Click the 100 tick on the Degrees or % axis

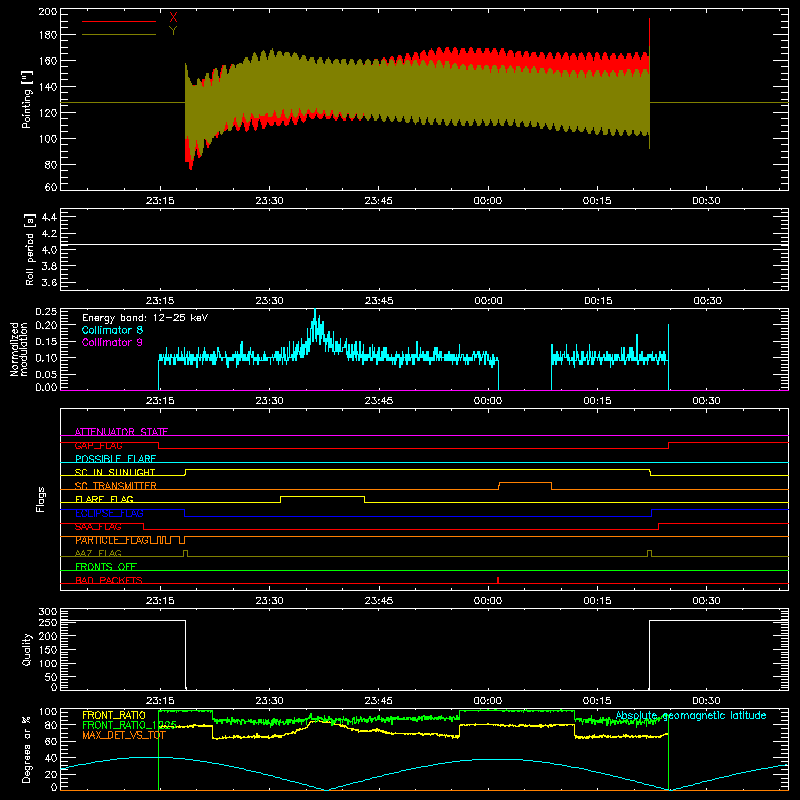pyautogui.click(x=47, y=712)
